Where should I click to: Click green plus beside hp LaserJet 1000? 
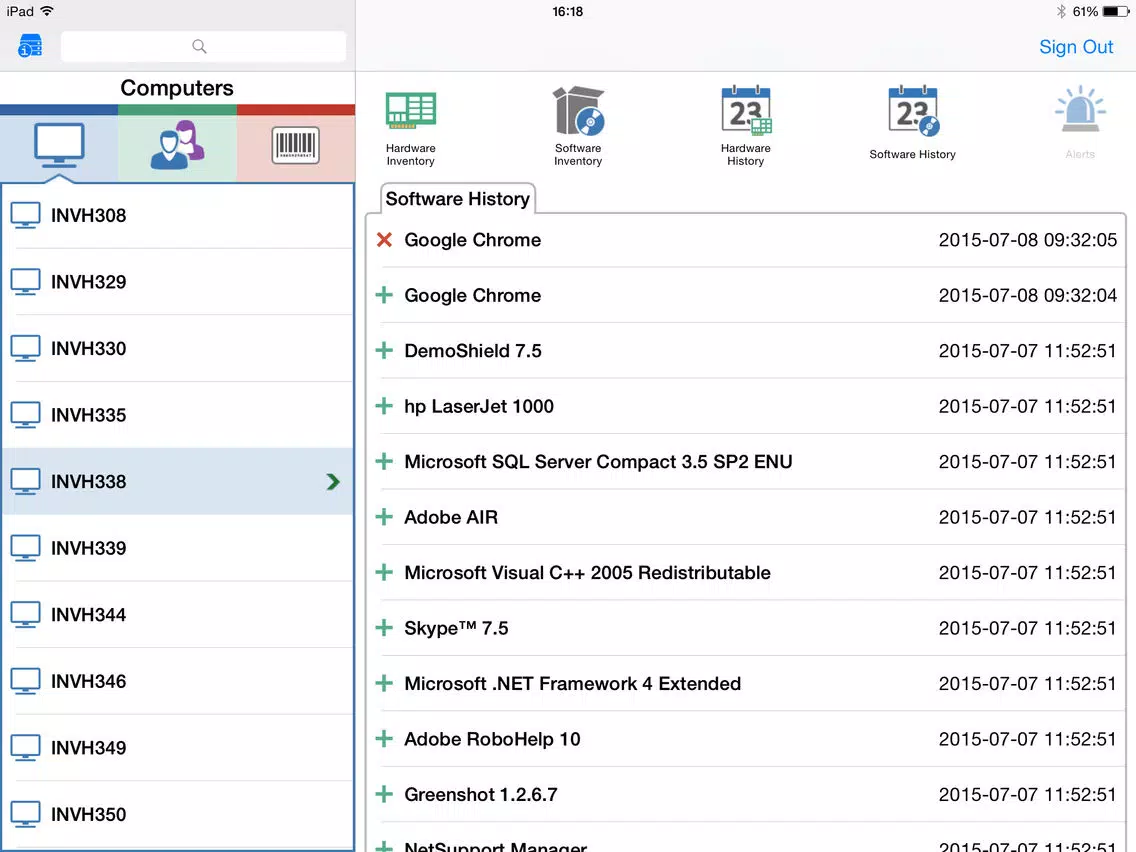pyautogui.click(x=385, y=406)
